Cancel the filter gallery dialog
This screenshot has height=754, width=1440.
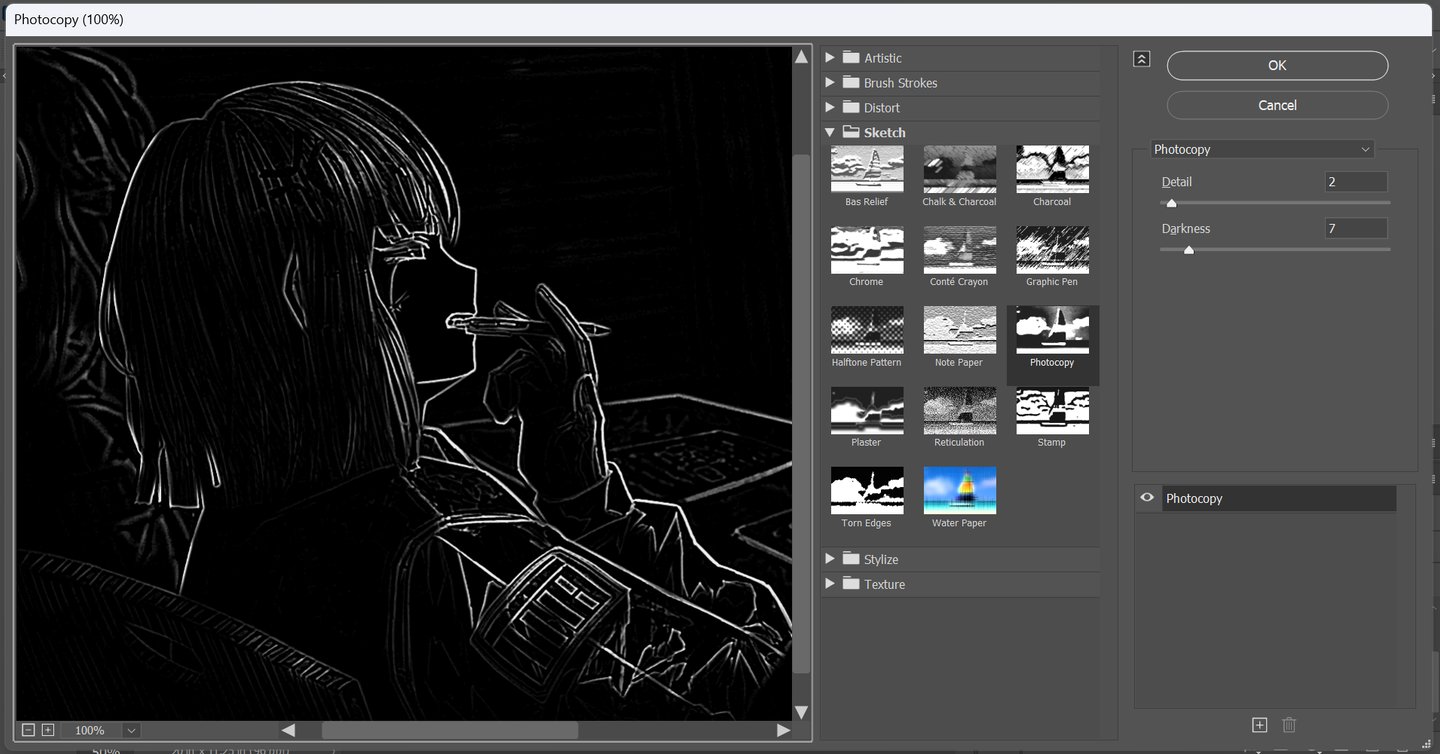[x=1277, y=105]
